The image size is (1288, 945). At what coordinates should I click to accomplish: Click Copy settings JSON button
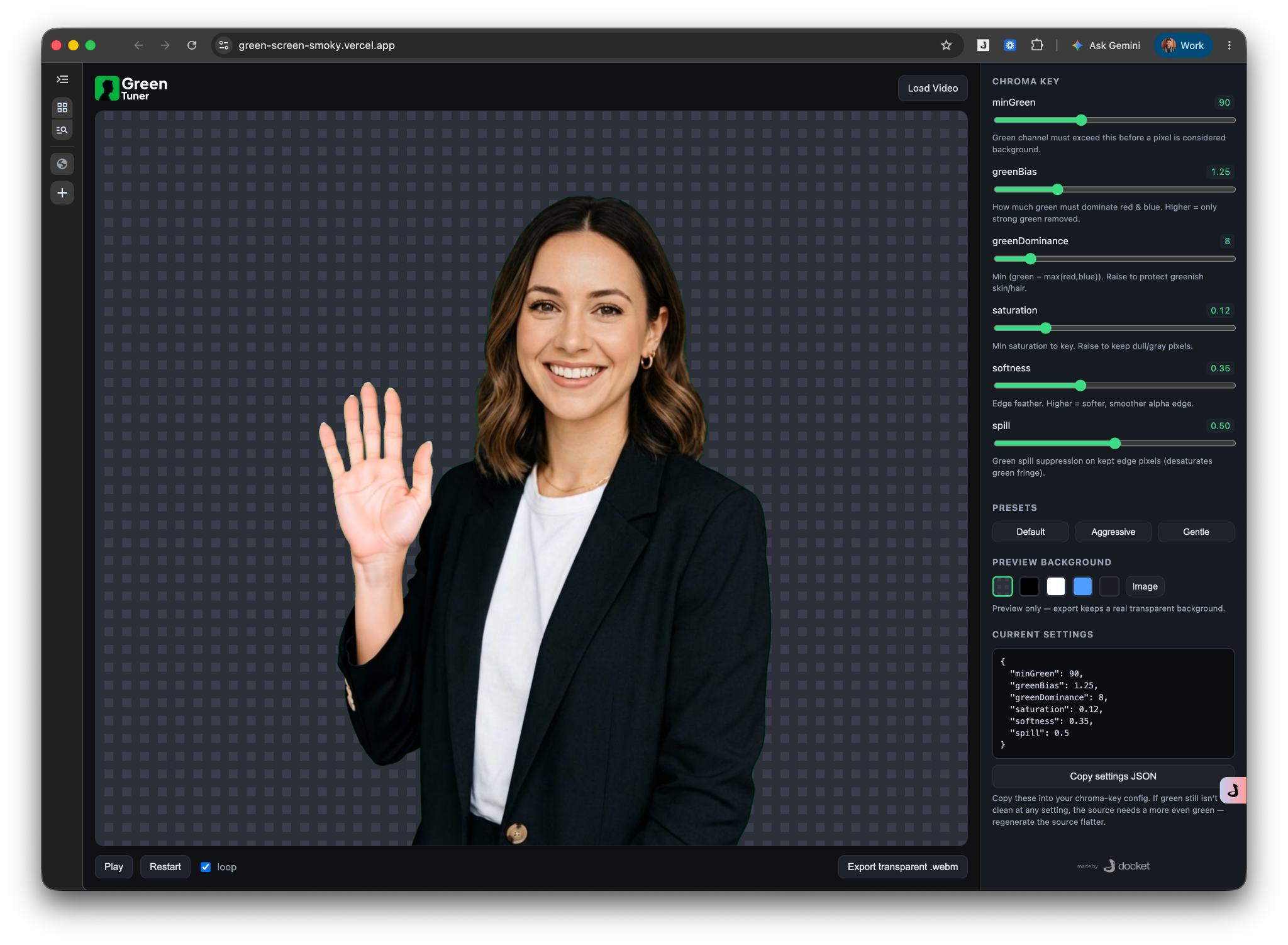point(1113,776)
